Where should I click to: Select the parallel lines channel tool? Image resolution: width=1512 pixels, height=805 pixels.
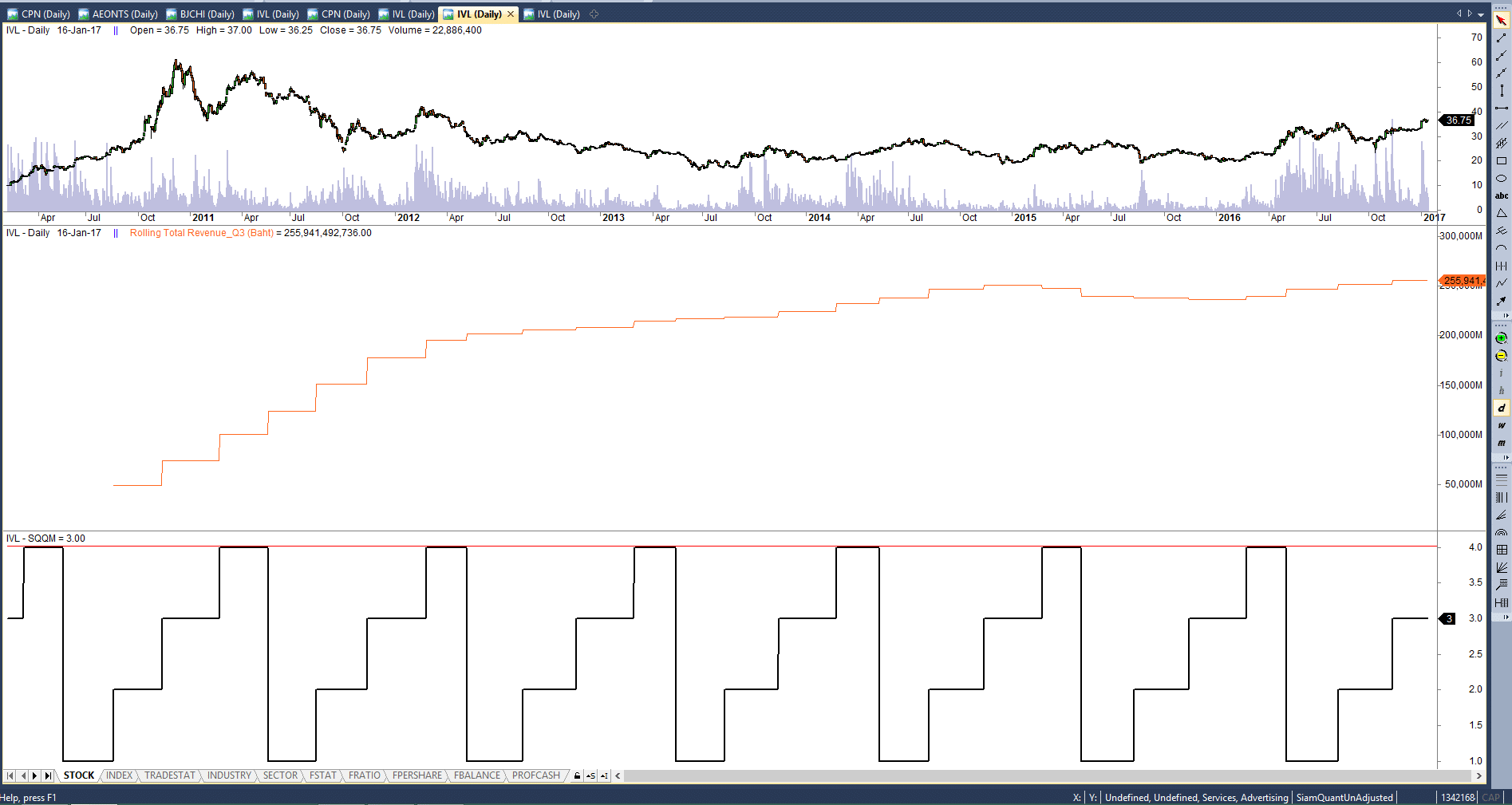pyautogui.click(x=1501, y=125)
